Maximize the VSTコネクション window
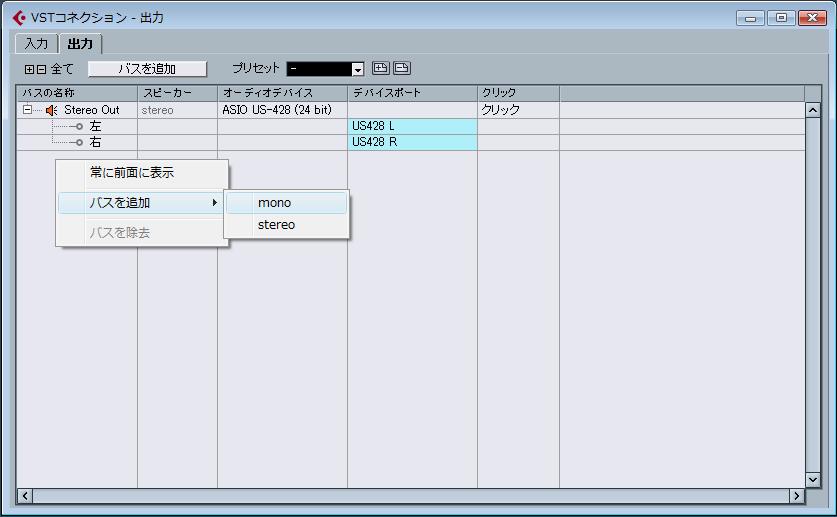The width and height of the screenshot is (837, 517). click(781, 18)
